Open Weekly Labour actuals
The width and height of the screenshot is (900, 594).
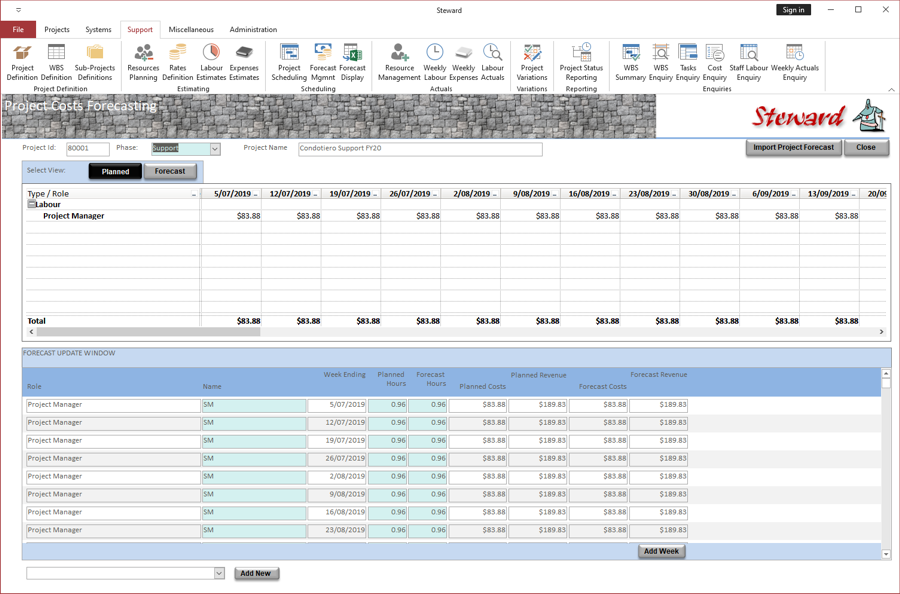point(435,63)
